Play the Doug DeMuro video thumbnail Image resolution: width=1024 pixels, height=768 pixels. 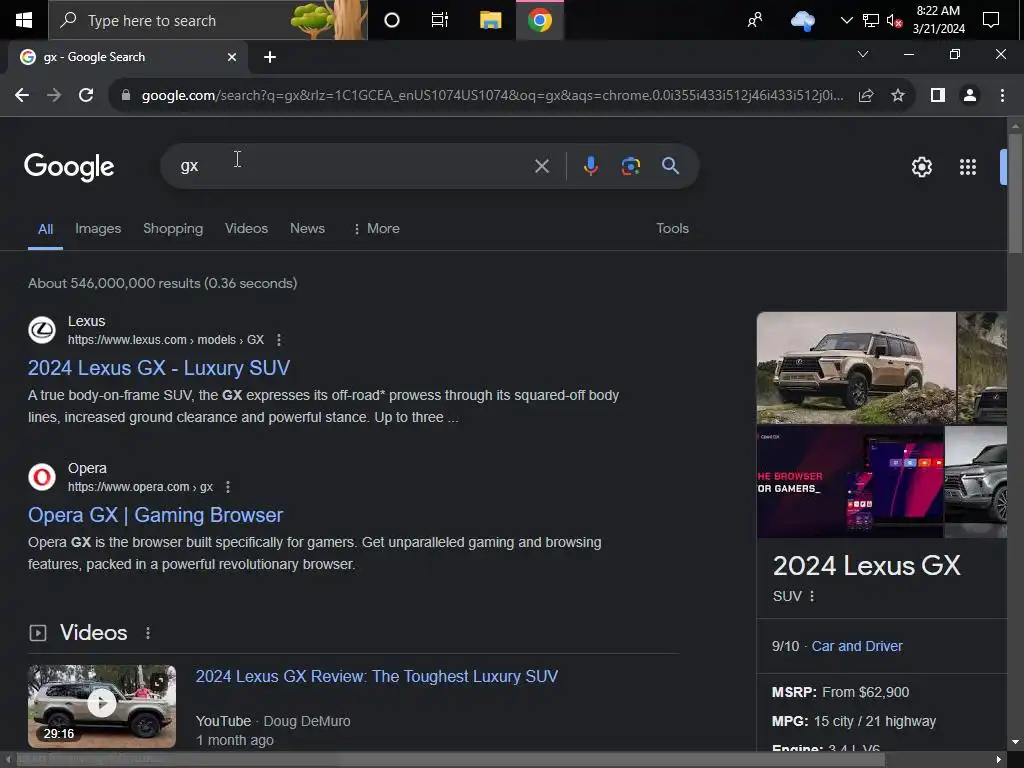(102, 706)
